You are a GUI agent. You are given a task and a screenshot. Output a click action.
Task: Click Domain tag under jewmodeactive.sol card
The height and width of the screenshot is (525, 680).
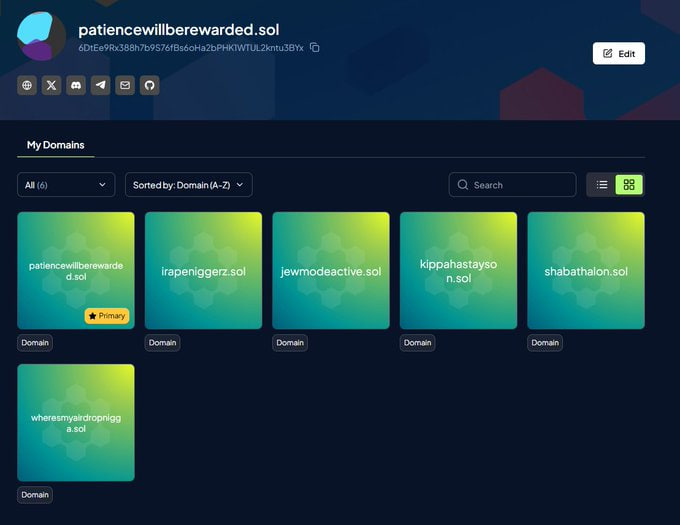(290, 343)
